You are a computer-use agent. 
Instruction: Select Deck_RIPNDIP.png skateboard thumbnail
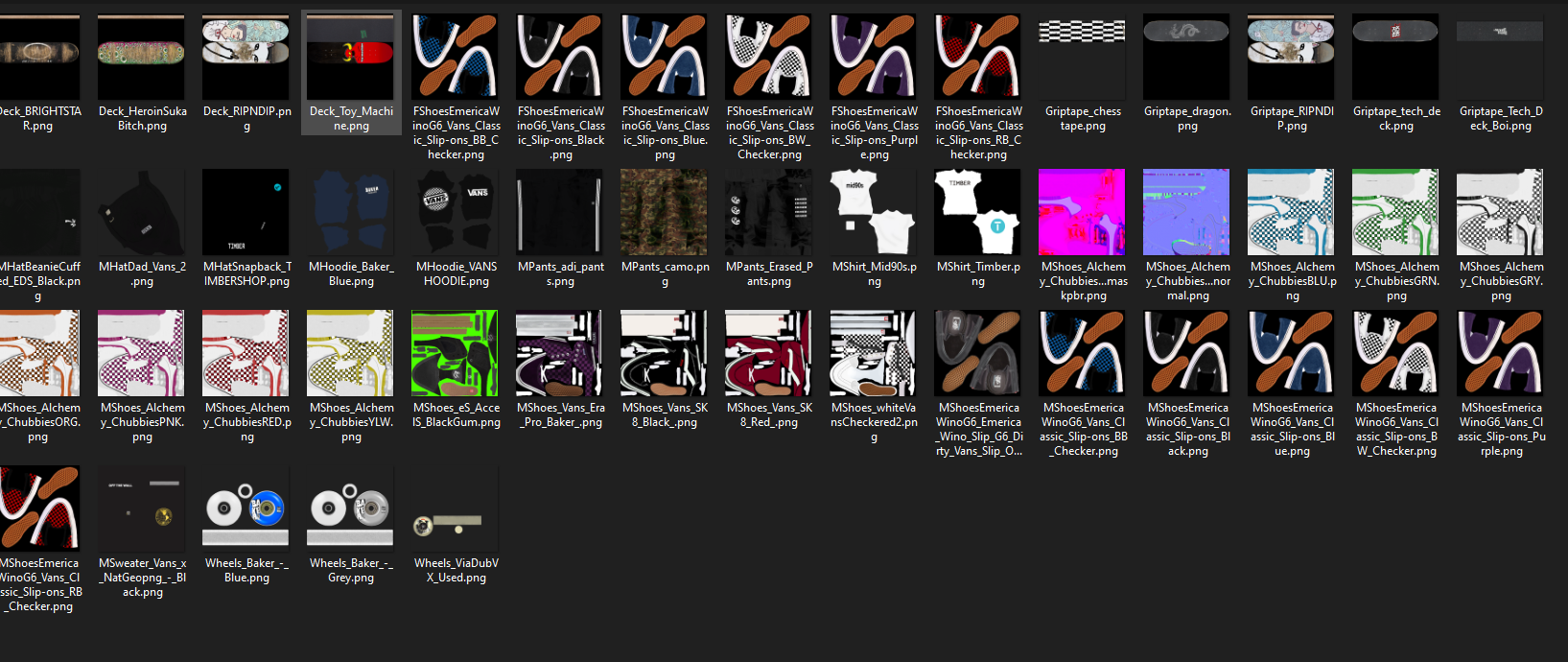pyautogui.click(x=246, y=58)
